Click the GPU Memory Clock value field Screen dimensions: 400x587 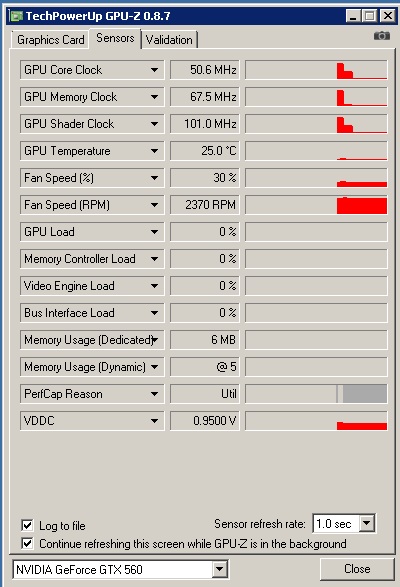click(x=204, y=97)
